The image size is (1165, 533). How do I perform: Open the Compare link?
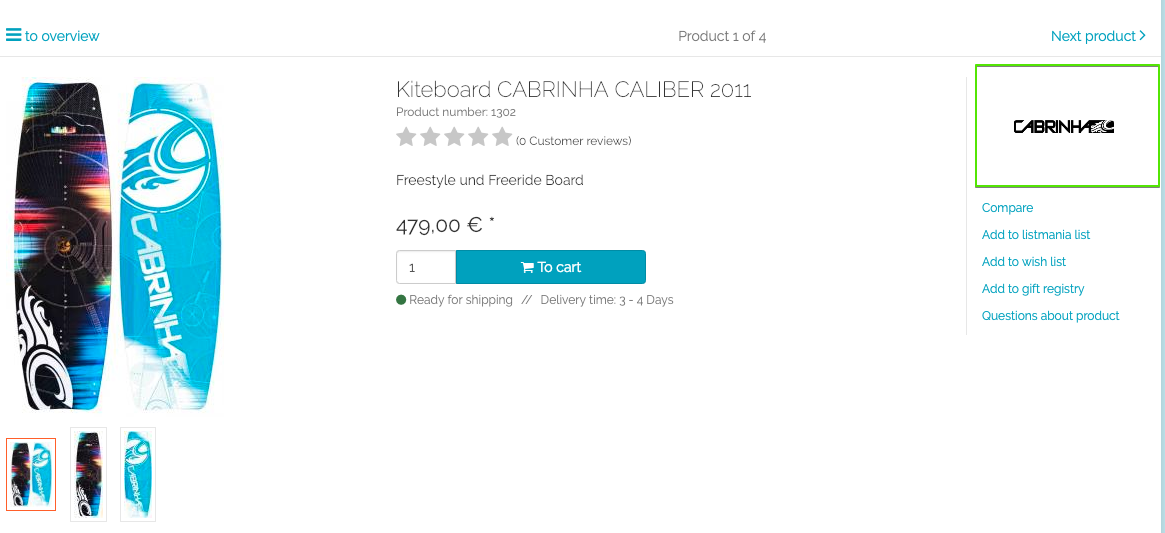point(1007,208)
